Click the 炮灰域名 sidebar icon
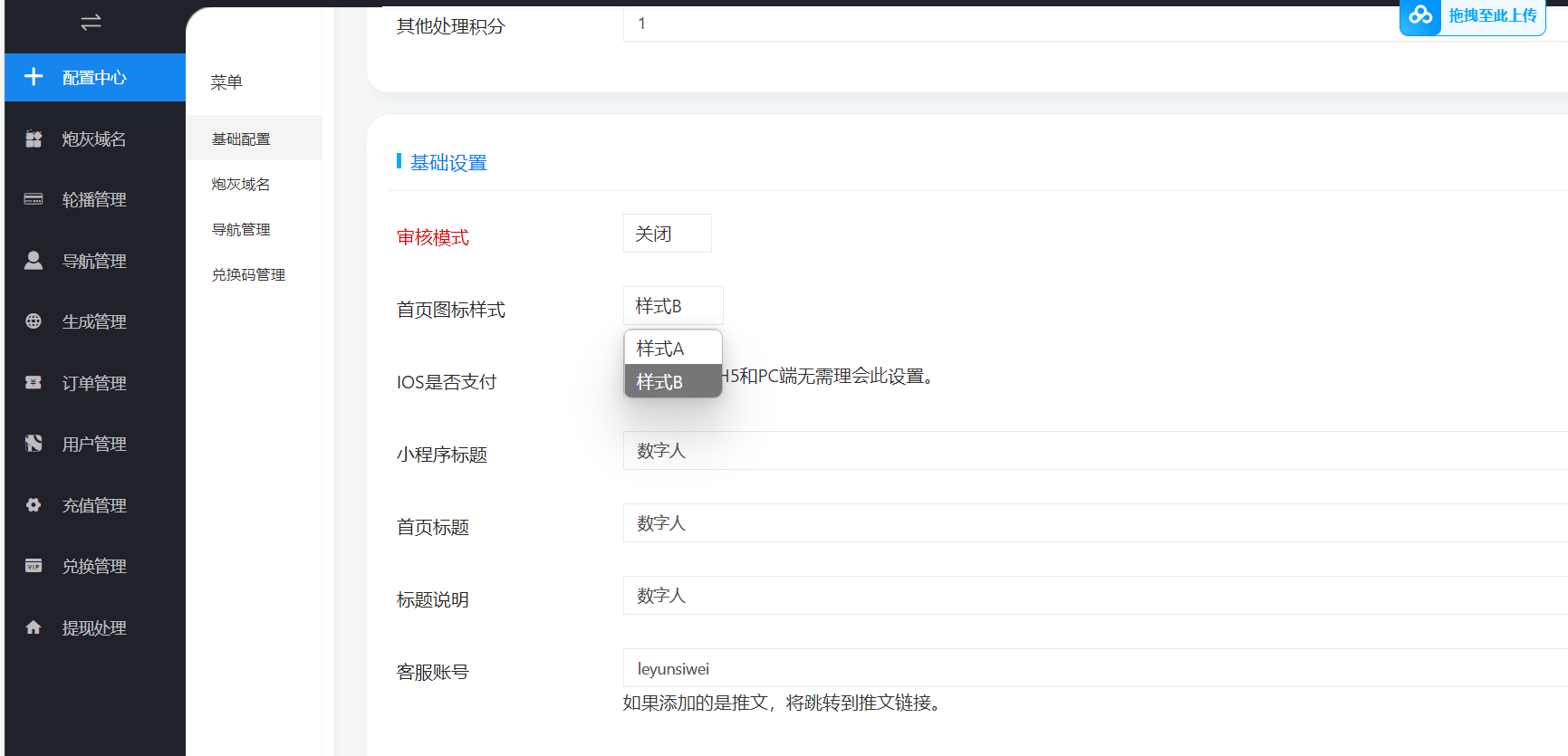1568x756 pixels. coord(34,139)
